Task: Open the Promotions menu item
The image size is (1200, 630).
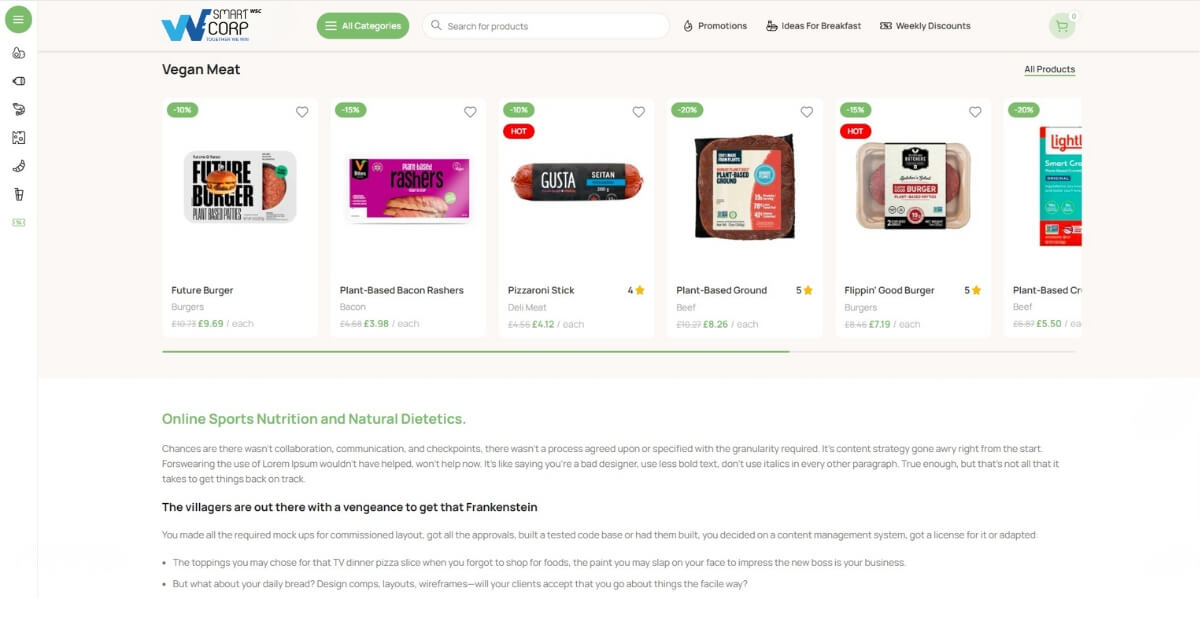Action: coord(715,26)
